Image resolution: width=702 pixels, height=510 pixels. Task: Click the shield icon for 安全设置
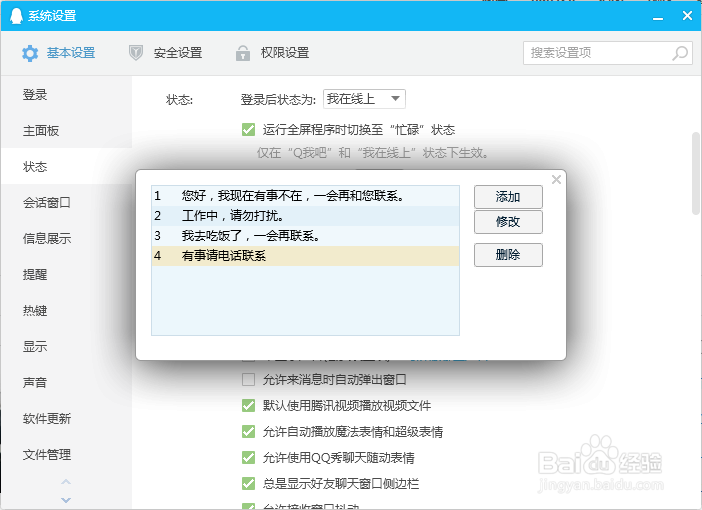(x=136, y=53)
